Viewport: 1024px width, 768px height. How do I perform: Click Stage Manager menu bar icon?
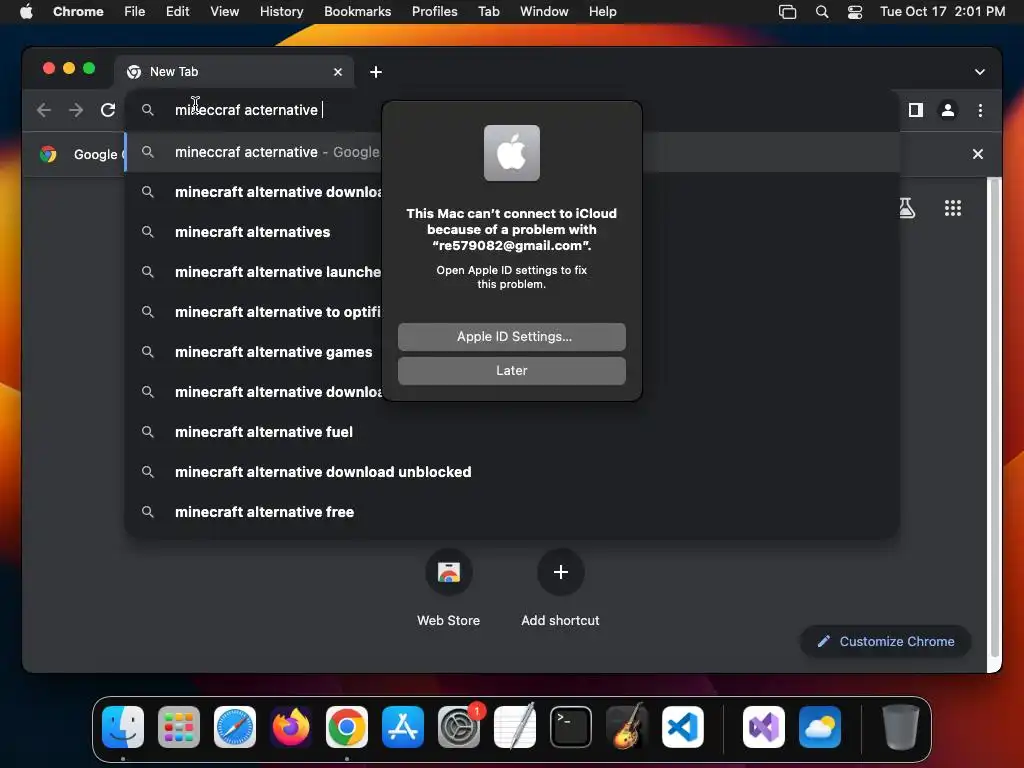(x=788, y=12)
